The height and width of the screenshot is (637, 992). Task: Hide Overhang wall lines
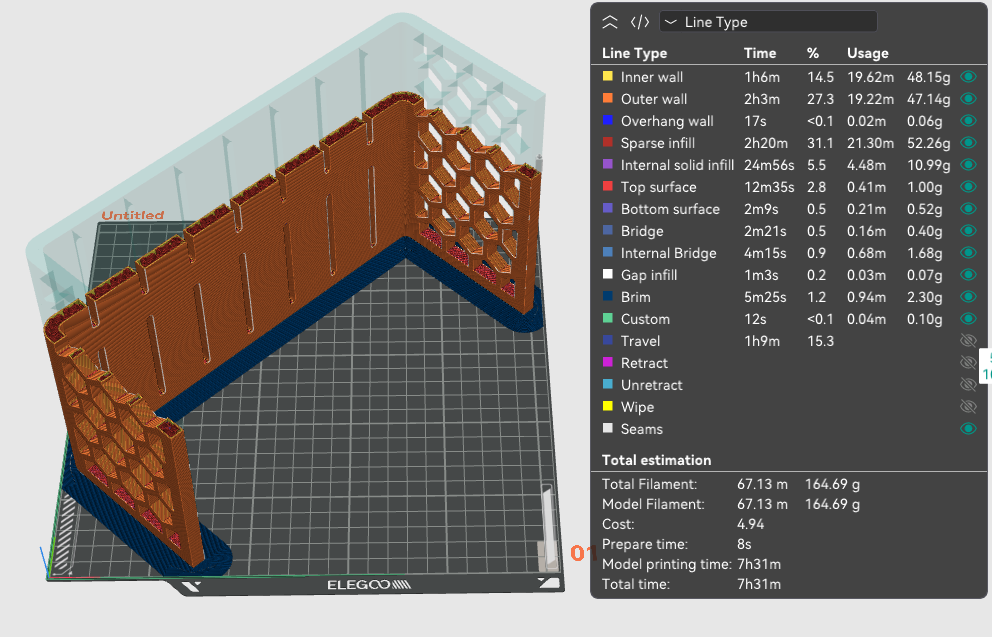[968, 121]
